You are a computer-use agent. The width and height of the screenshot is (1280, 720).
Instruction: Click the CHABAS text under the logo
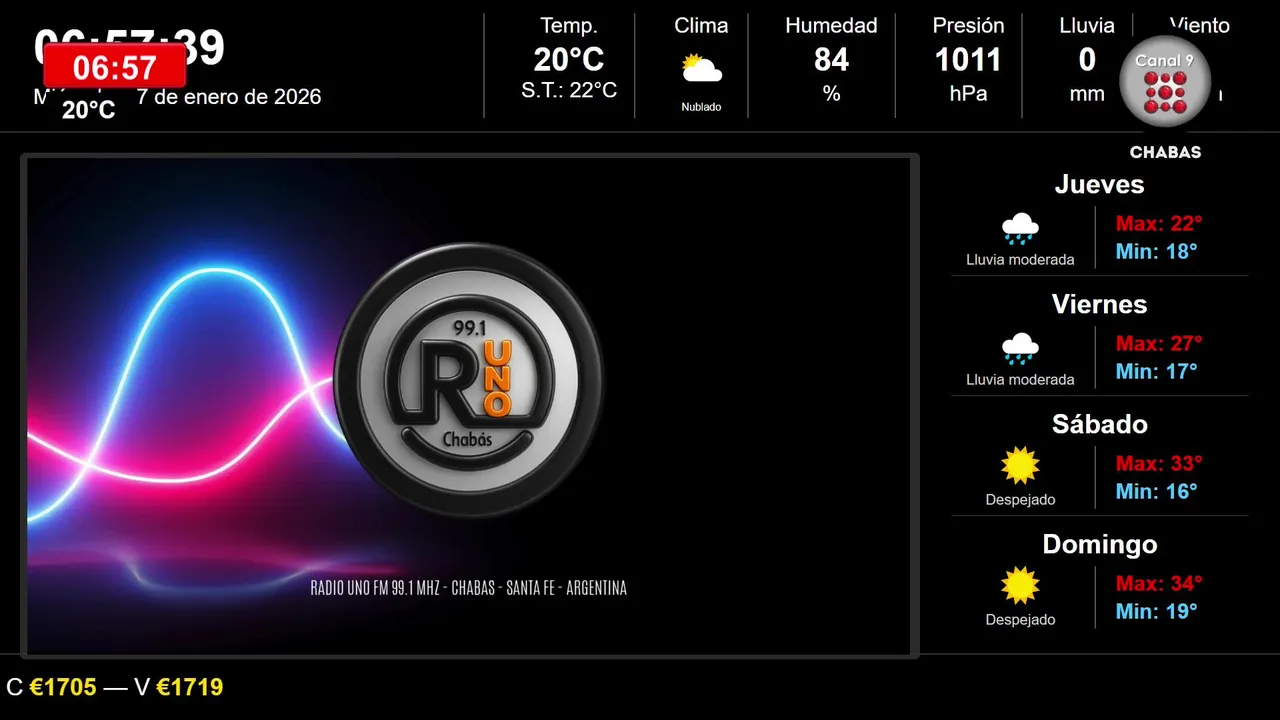pos(1165,153)
